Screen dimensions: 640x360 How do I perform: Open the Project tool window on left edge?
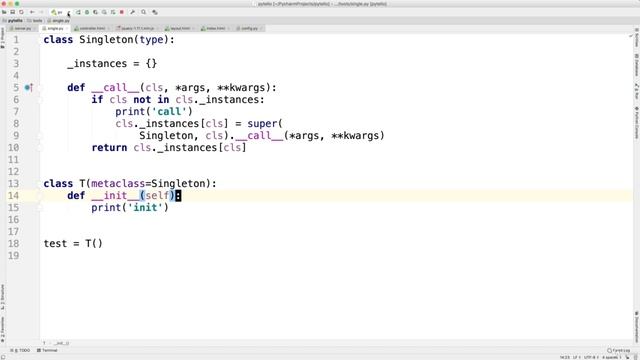2,38
